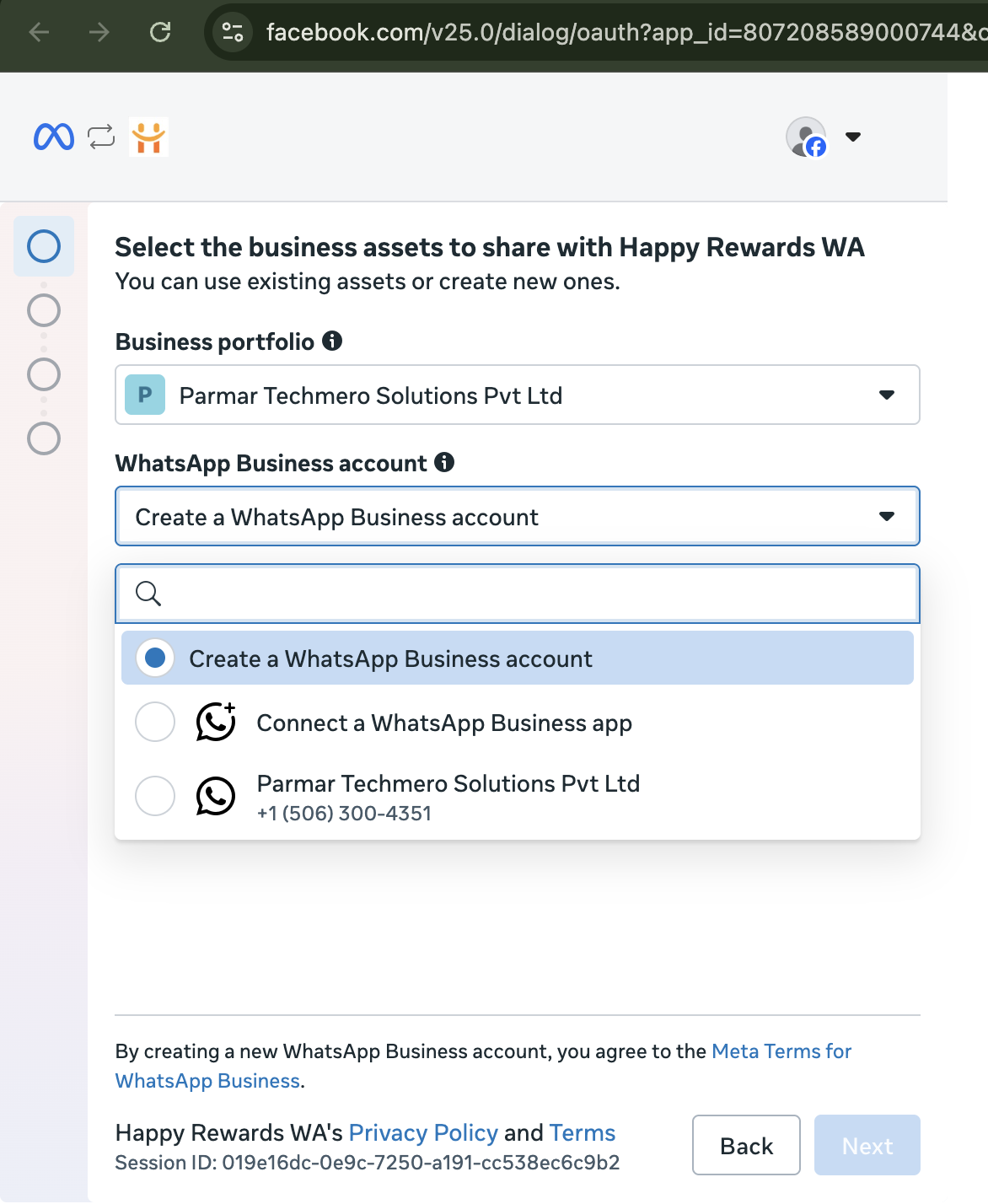Click the browser forward arrow
Image resolution: width=988 pixels, height=1204 pixels.
(99, 33)
